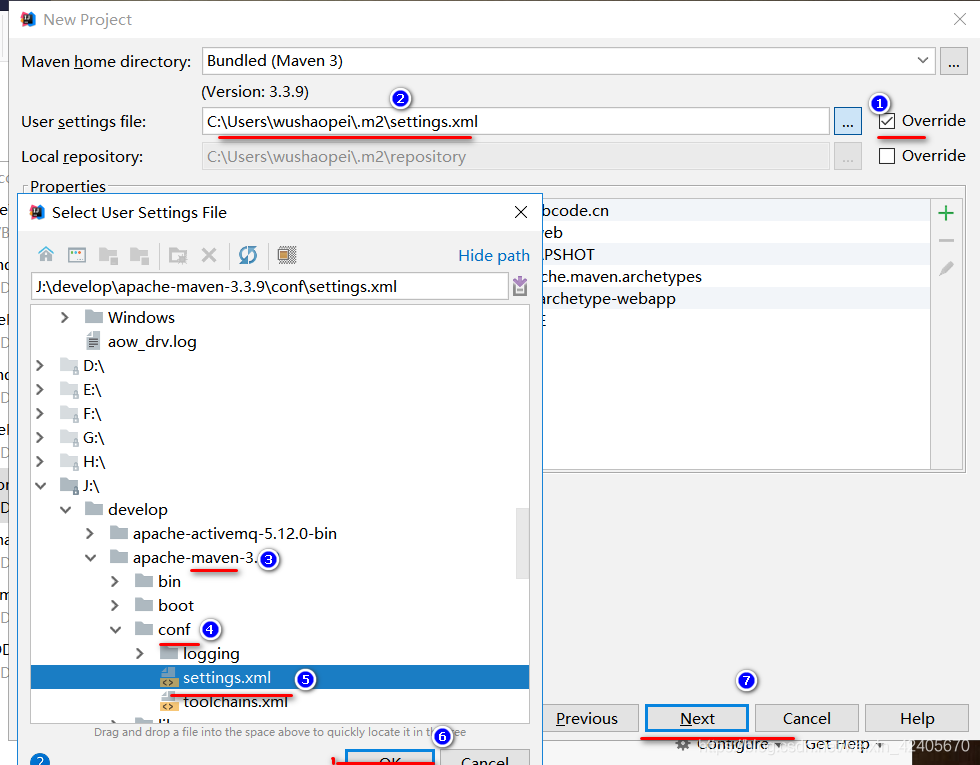
Task: Click the module directory toolbar icon
Action: click(139, 255)
